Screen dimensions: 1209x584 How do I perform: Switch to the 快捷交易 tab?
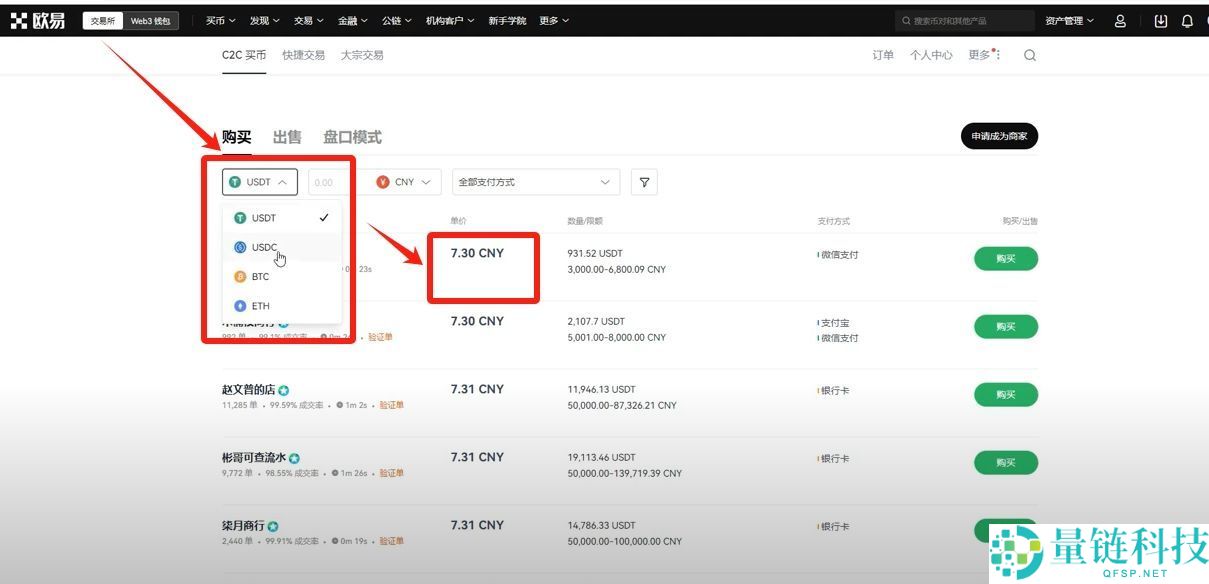point(303,55)
